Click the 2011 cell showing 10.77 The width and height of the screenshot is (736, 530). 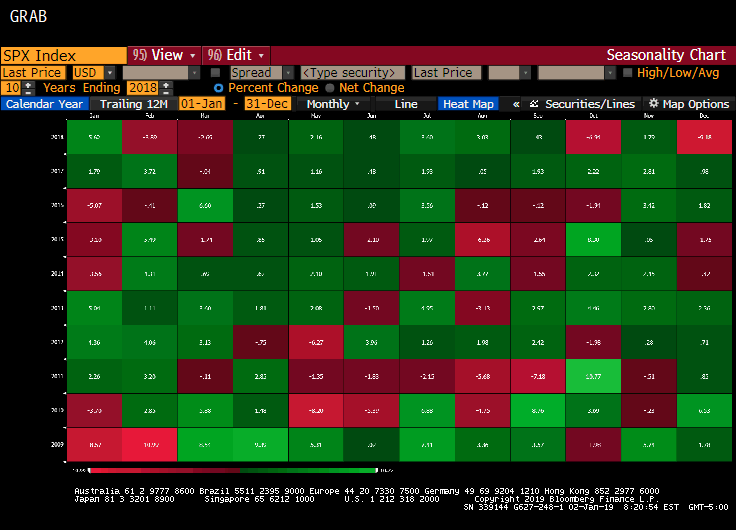click(x=593, y=376)
